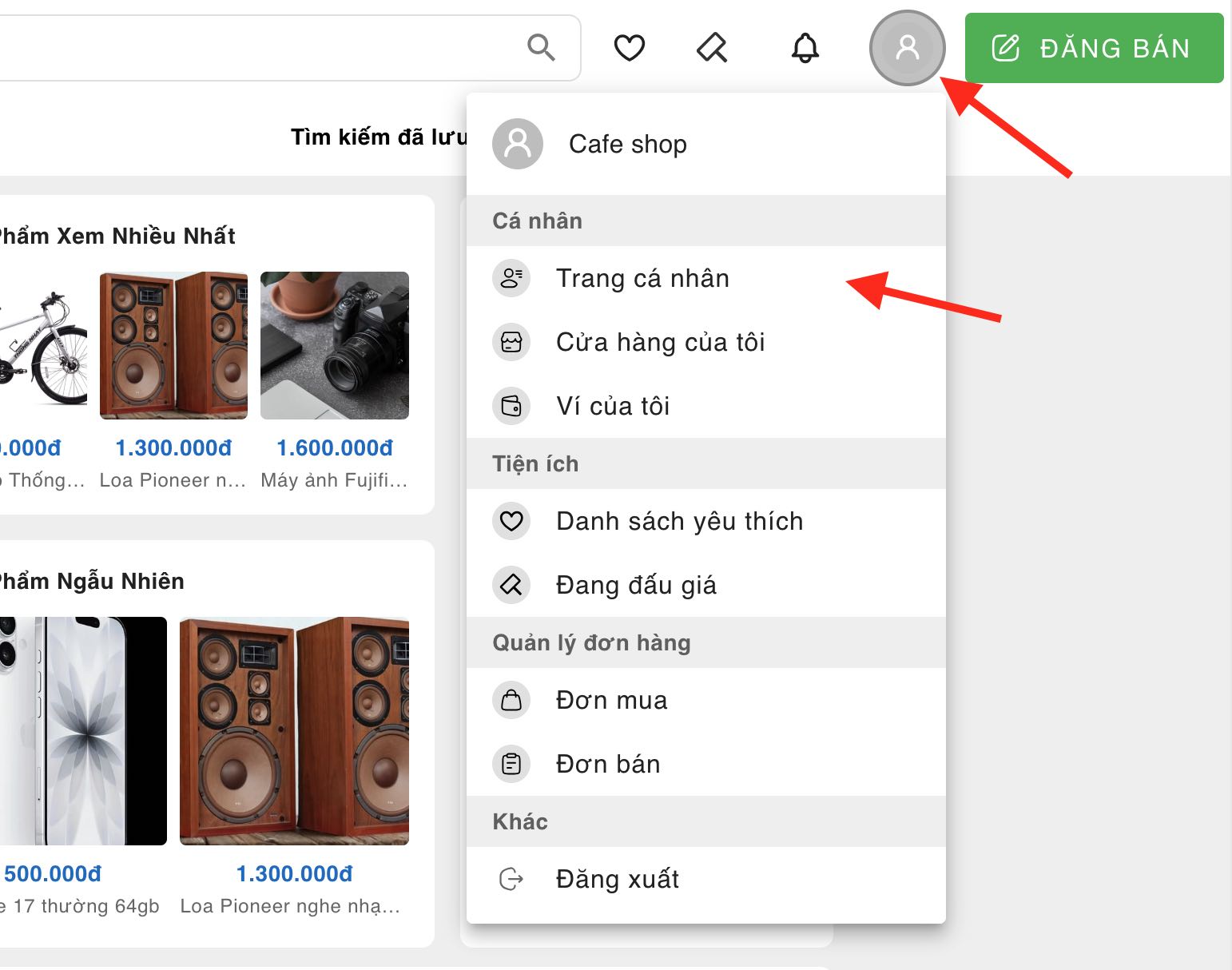Open the bicycle product thumbnail

click(x=43, y=345)
